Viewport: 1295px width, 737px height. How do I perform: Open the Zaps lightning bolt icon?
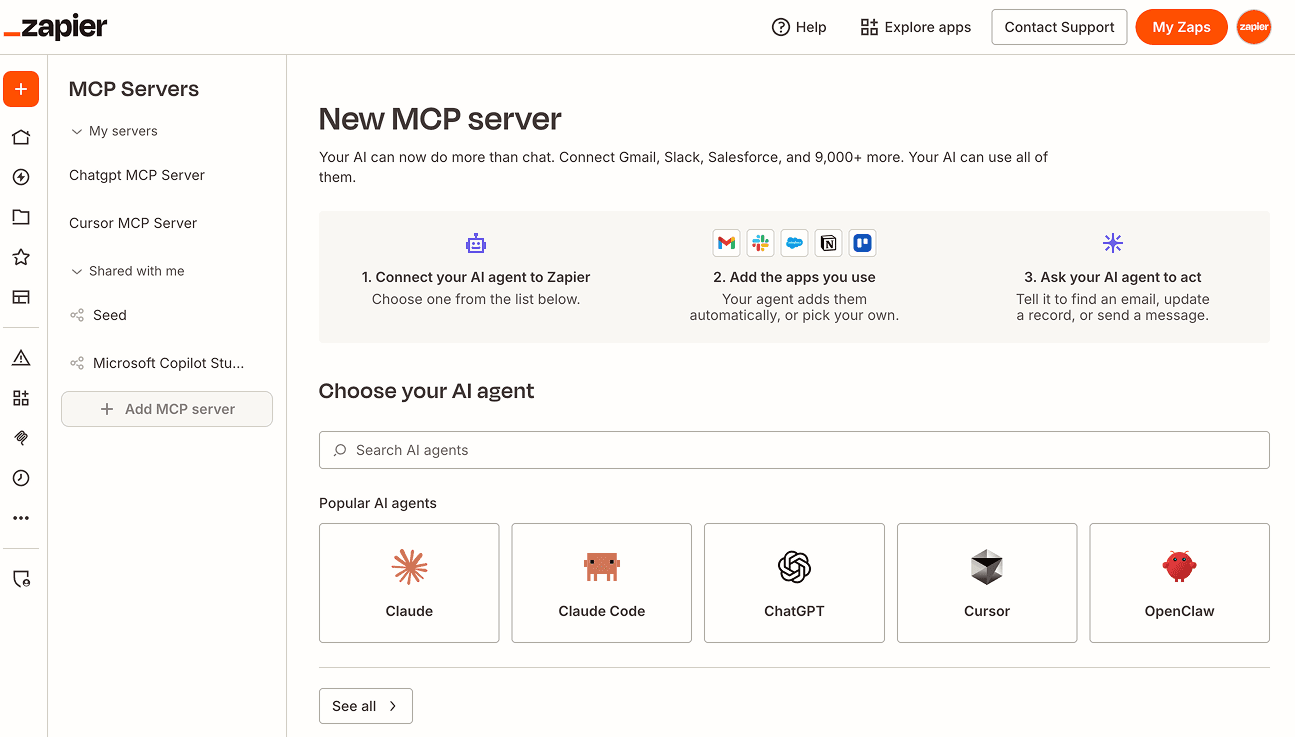coord(21,177)
